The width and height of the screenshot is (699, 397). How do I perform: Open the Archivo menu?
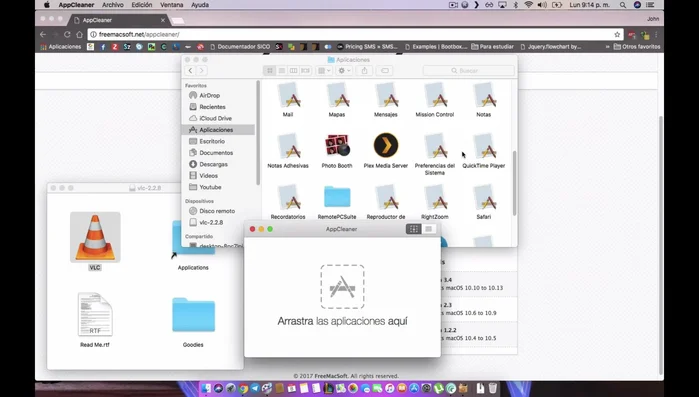[x=113, y=5]
